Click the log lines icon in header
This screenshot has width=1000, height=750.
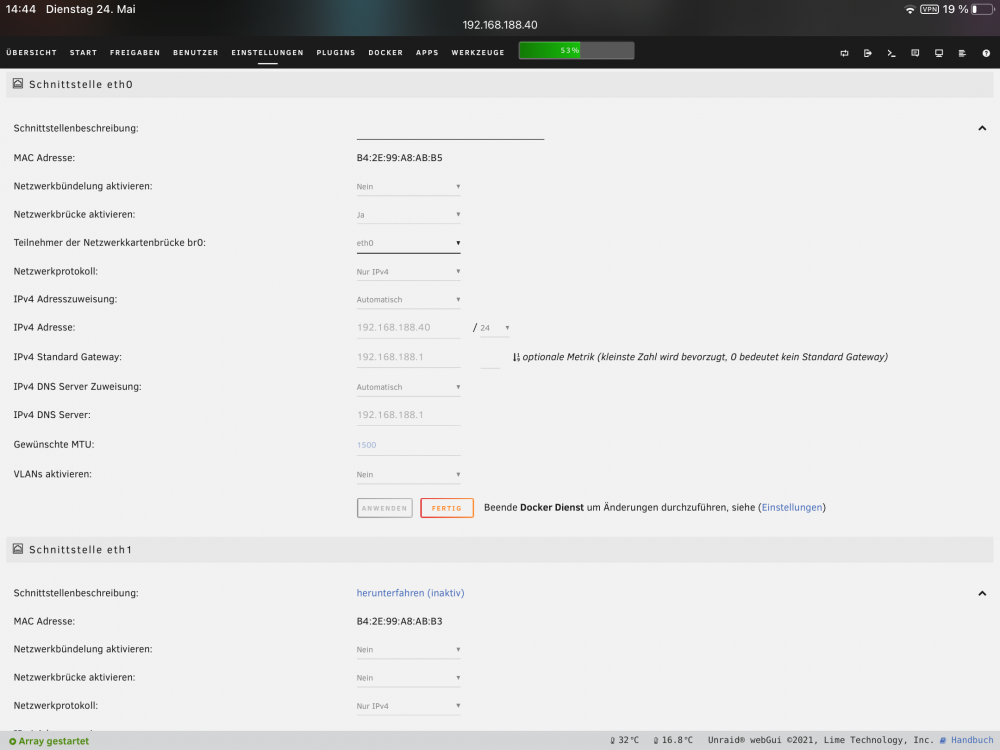tap(962, 53)
